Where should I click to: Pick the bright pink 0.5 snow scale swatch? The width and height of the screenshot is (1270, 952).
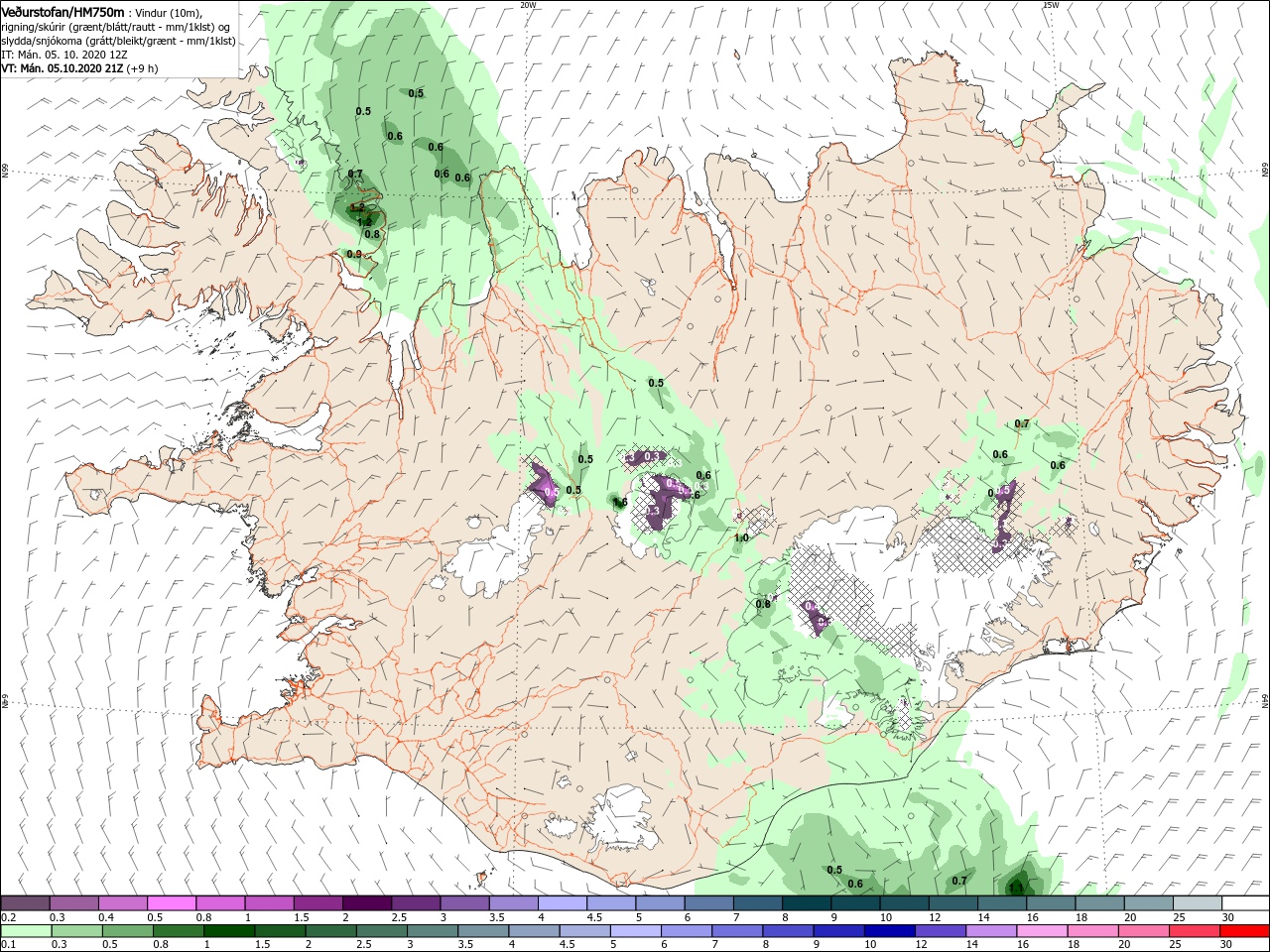coord(172,903)
